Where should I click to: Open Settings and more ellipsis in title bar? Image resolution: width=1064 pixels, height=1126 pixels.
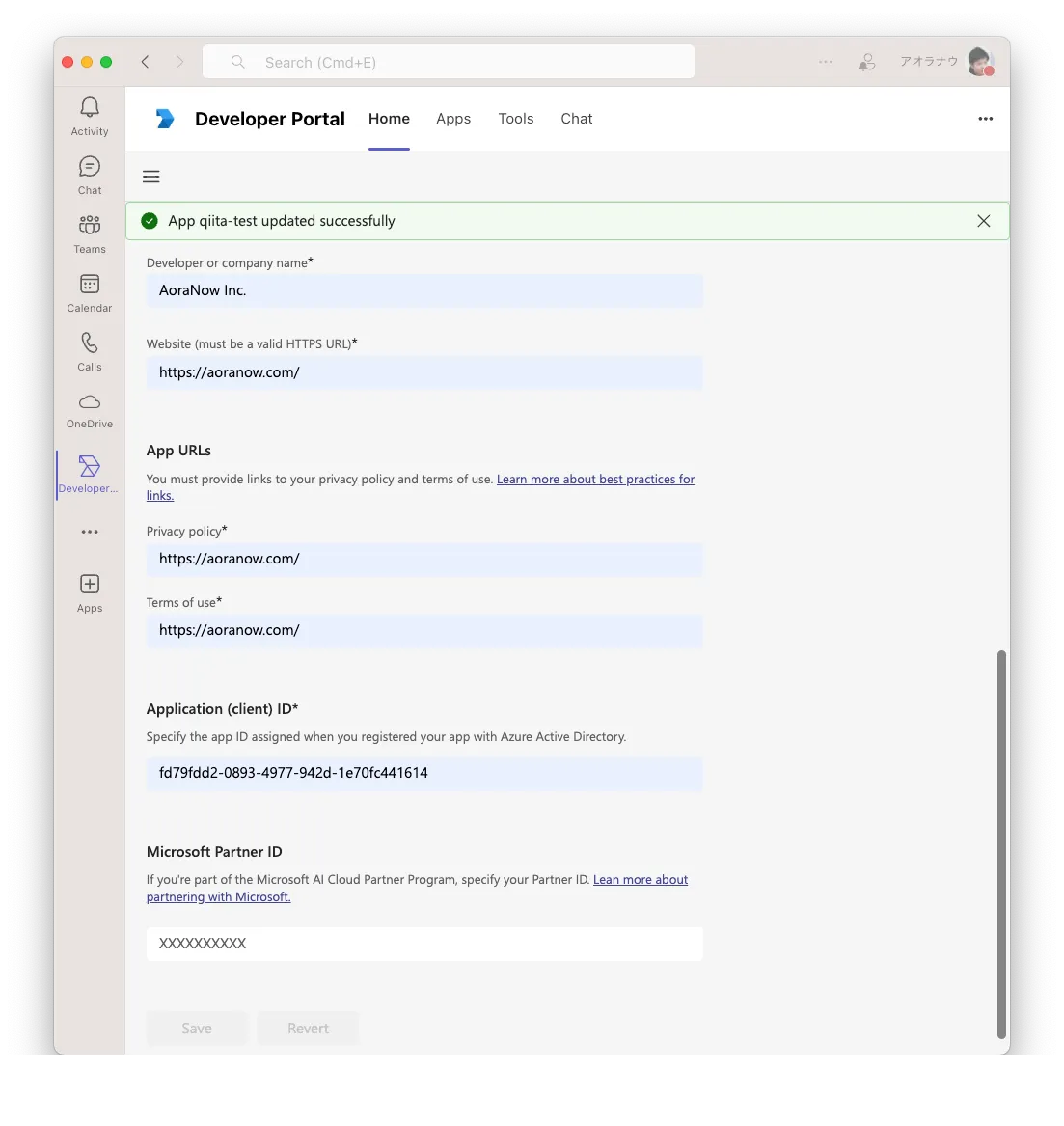(826, 62)
